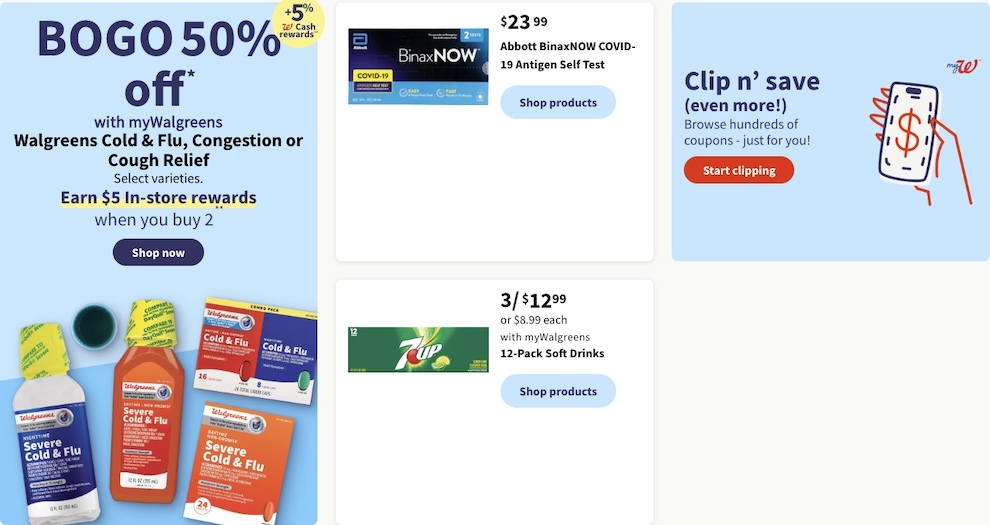Open Shop products for BinaxNOW test
Viewport: 990px width, 525px height.
tap(558, 102)
